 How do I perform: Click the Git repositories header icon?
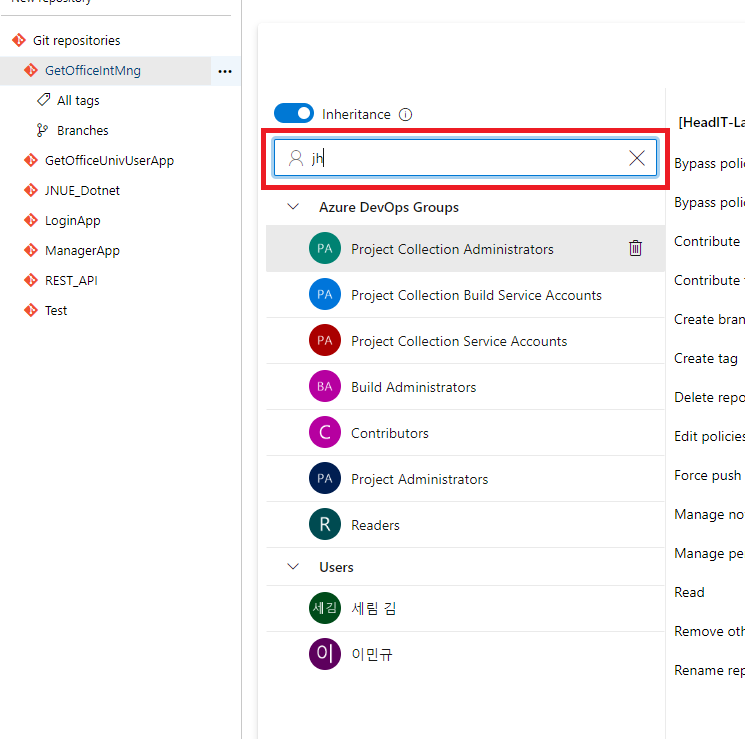point(19,40)
